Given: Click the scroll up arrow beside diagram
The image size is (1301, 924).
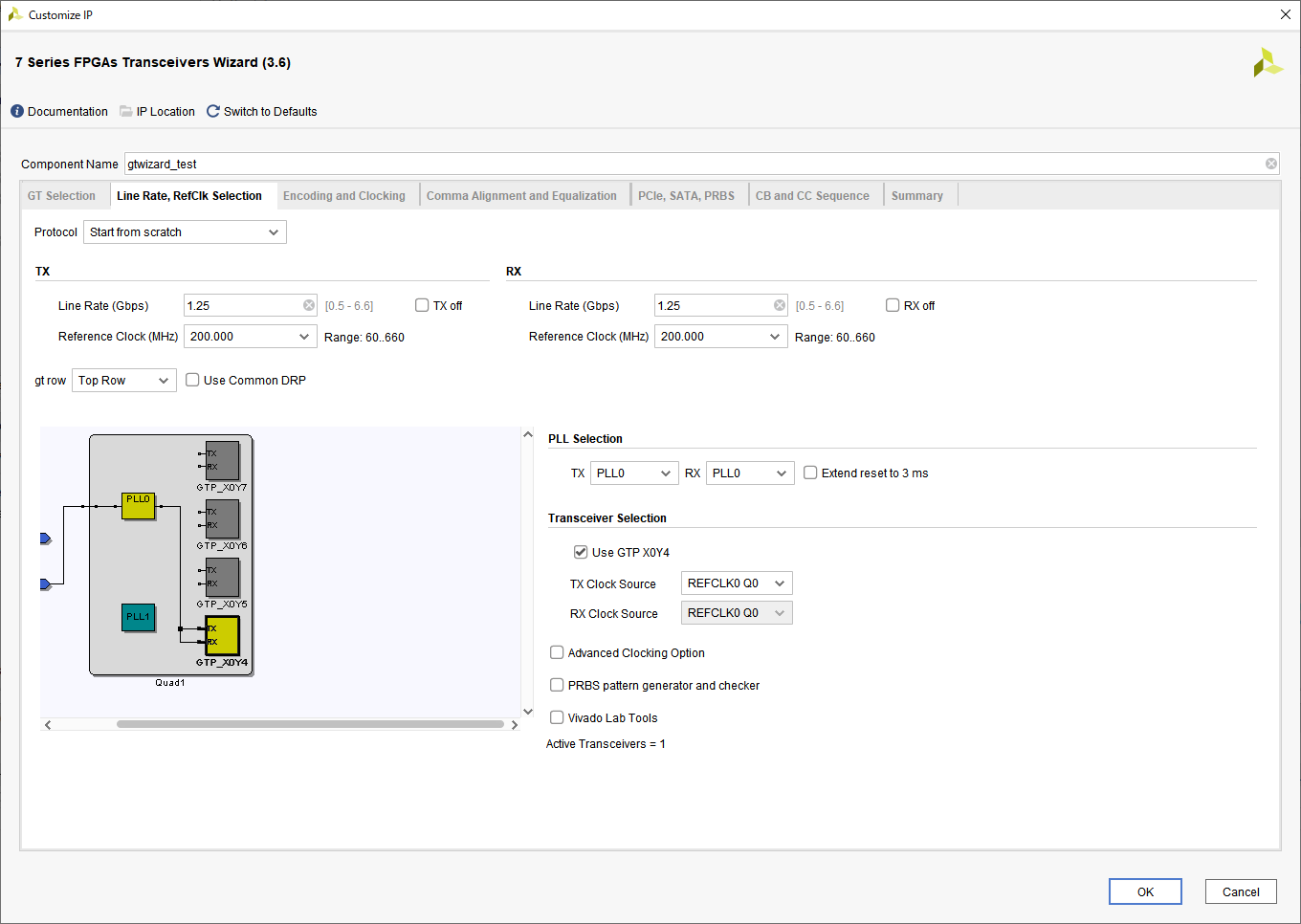Looking at the screenshot, I should [x=528, y=434].
